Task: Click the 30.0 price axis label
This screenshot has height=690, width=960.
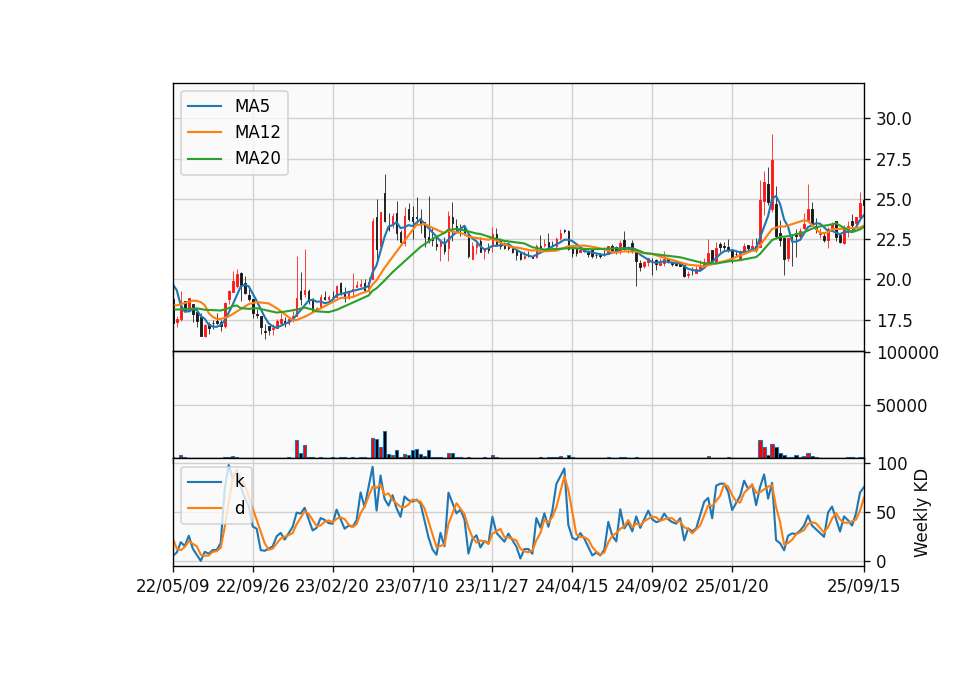Action: coord(894,119)
